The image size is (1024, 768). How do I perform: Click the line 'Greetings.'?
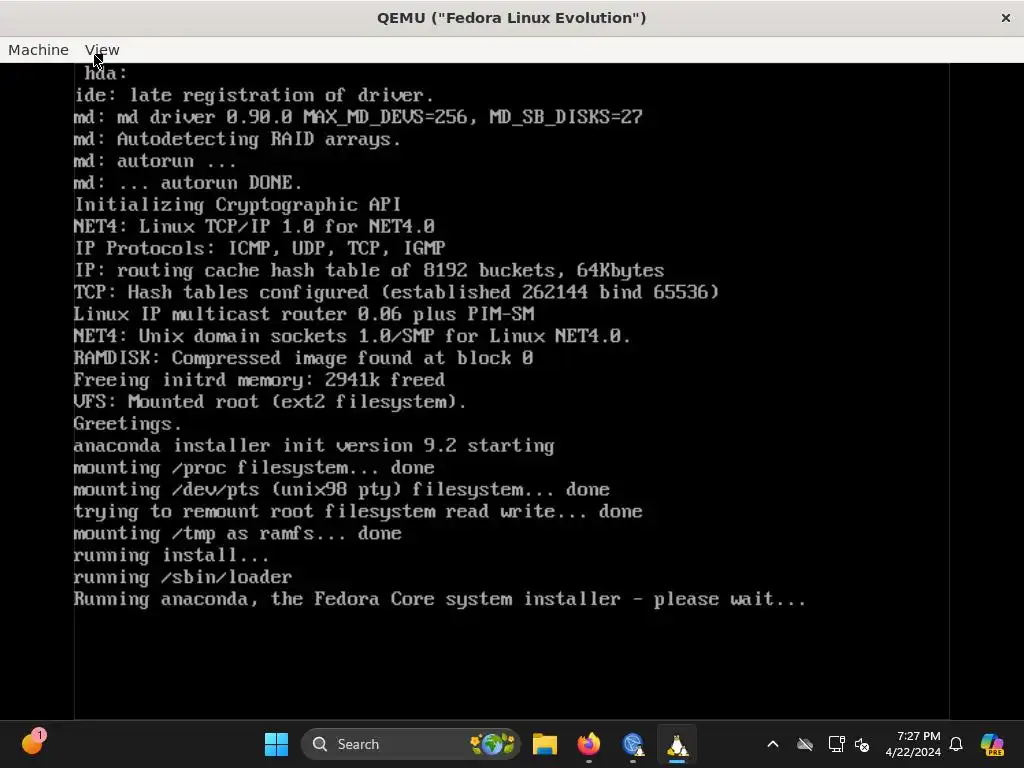[x=127, y=424]
